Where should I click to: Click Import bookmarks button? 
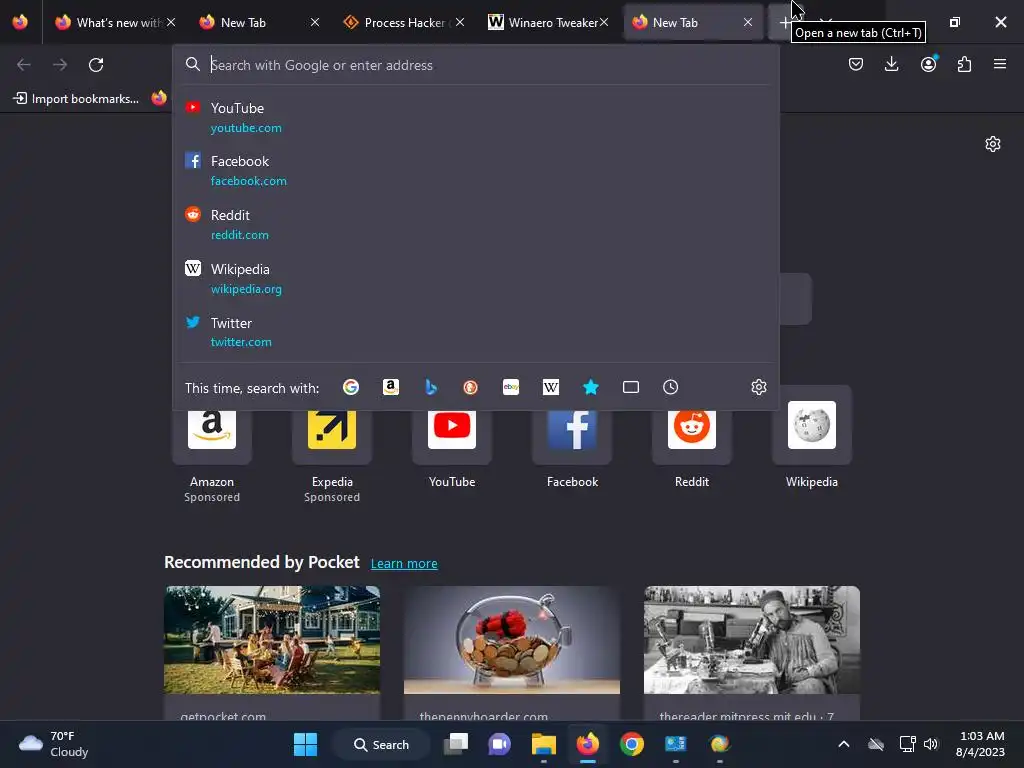coord(76,99)
